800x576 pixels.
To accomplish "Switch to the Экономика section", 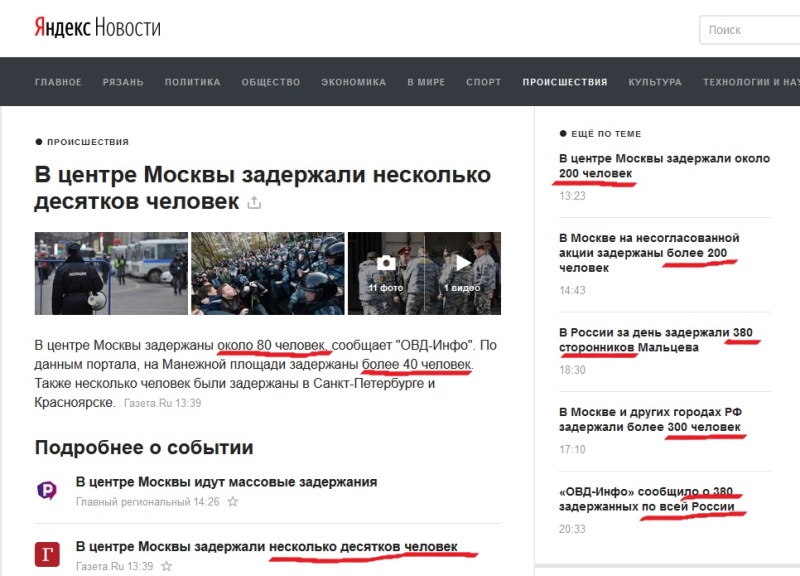I will coord(353,82).
